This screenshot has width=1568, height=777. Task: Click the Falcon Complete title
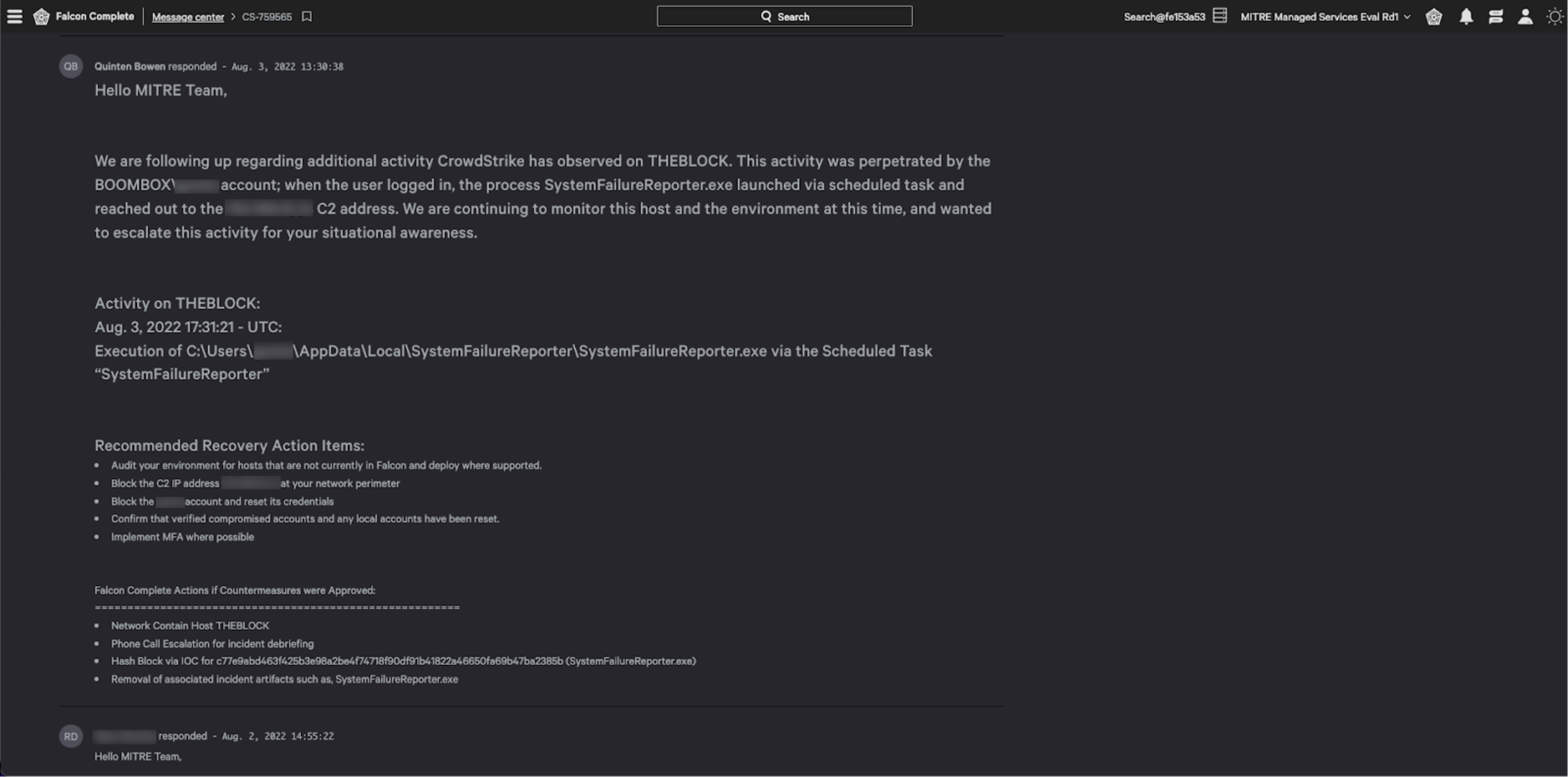95,16
